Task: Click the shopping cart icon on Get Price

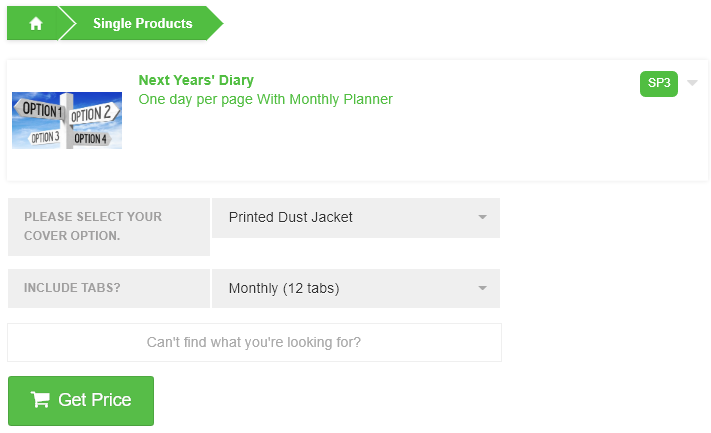Action: [x=40, y=400]
